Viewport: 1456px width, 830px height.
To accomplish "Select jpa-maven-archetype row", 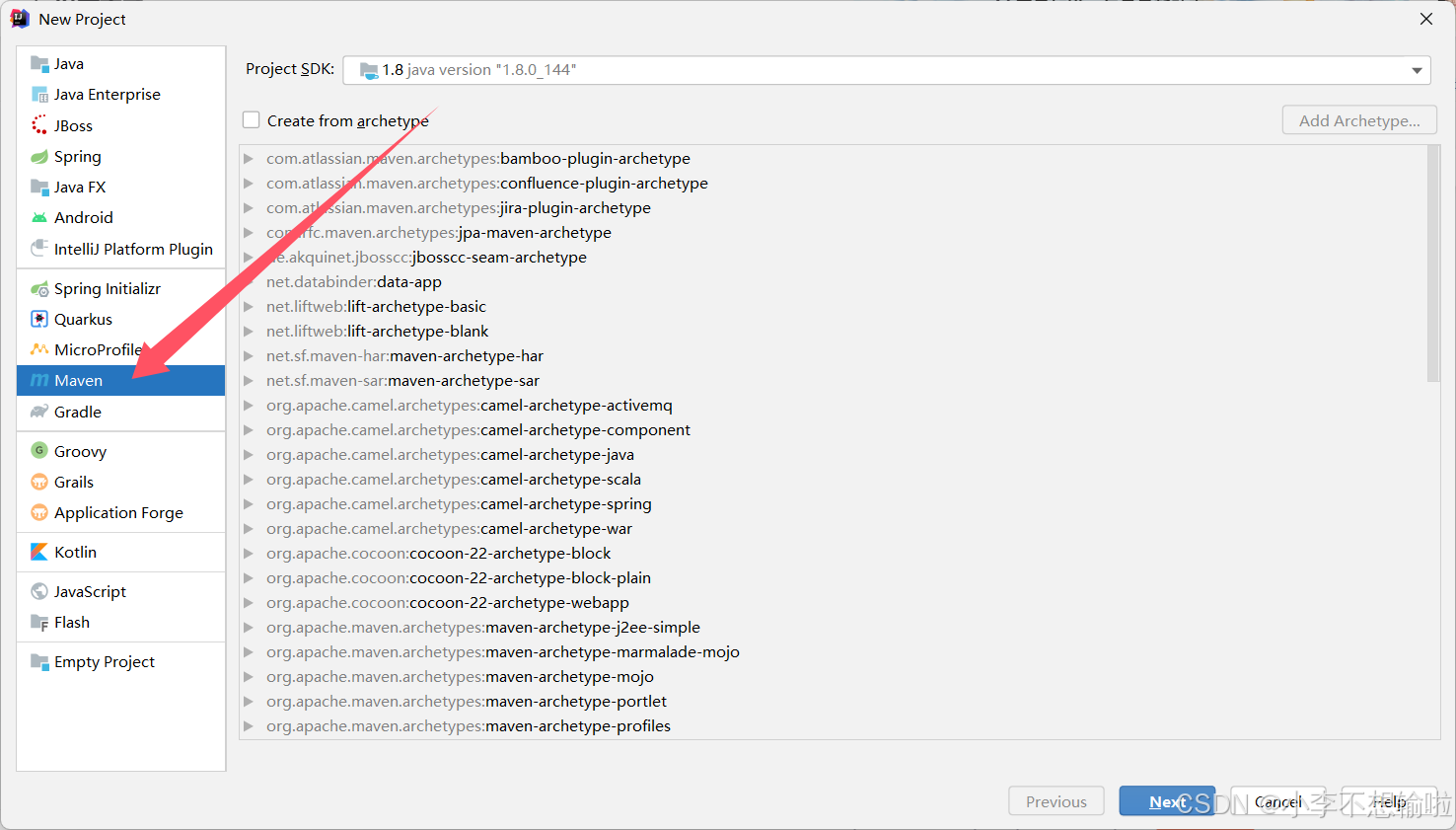I will [x=834, y=232].
